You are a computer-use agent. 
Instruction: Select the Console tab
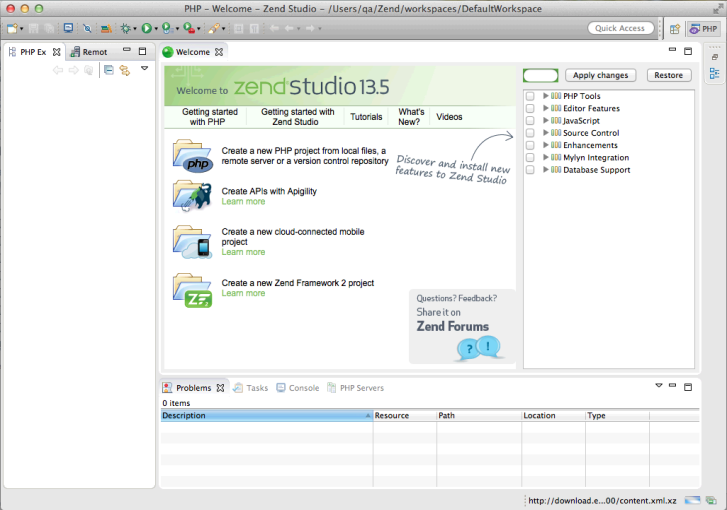[x=298, y=388]
